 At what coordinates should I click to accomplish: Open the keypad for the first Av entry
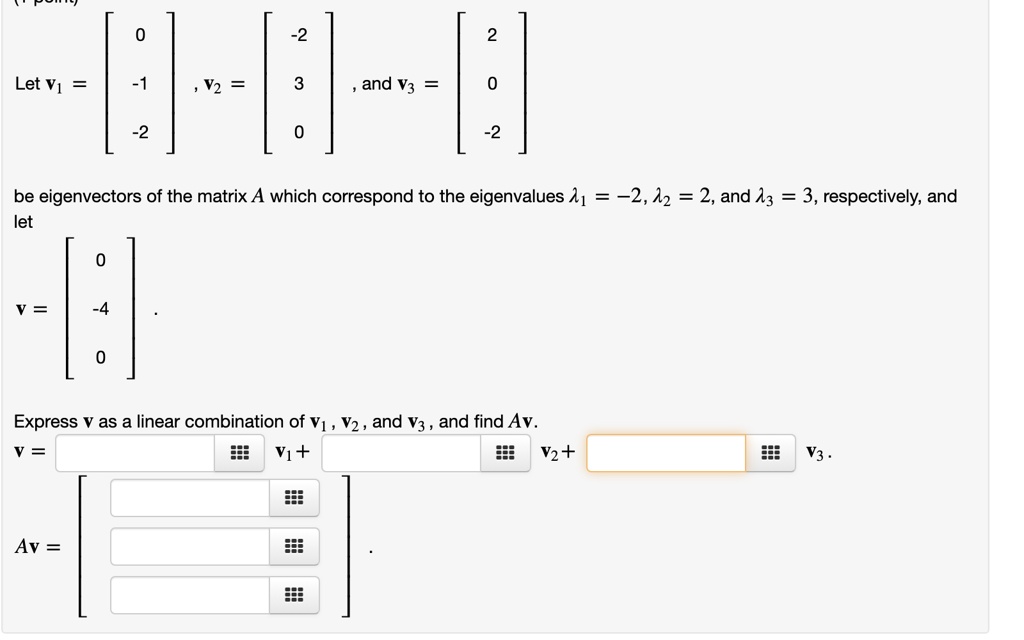point(293,497)
